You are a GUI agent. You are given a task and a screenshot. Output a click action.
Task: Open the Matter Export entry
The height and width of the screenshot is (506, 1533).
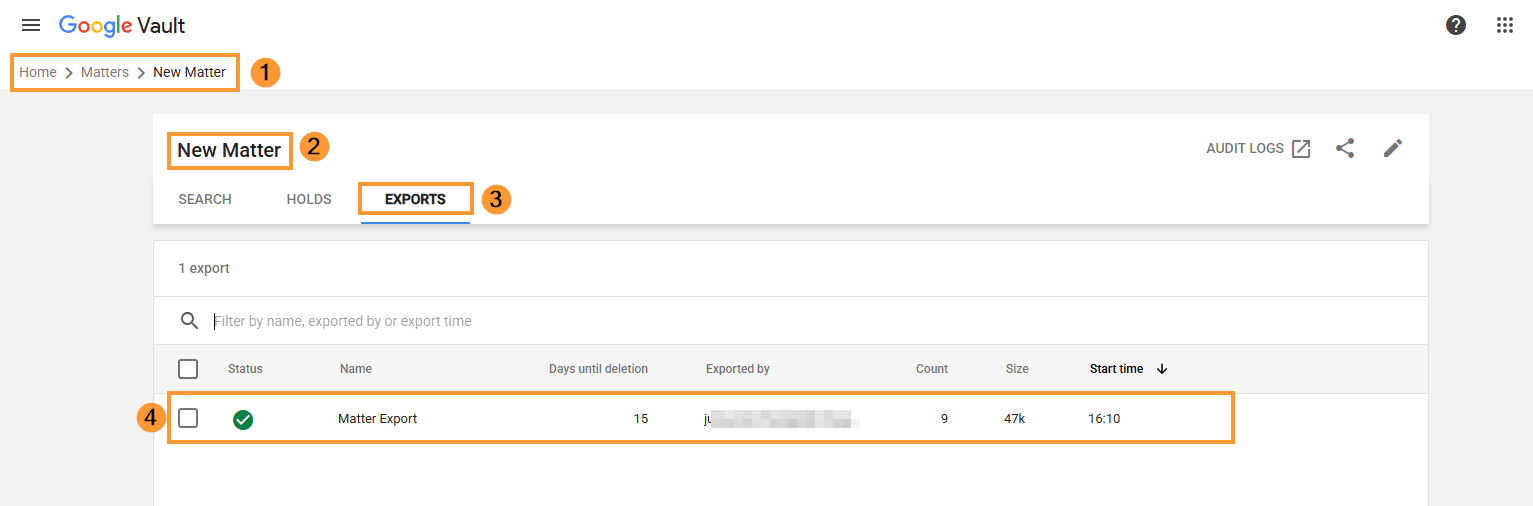coord(378,419)
